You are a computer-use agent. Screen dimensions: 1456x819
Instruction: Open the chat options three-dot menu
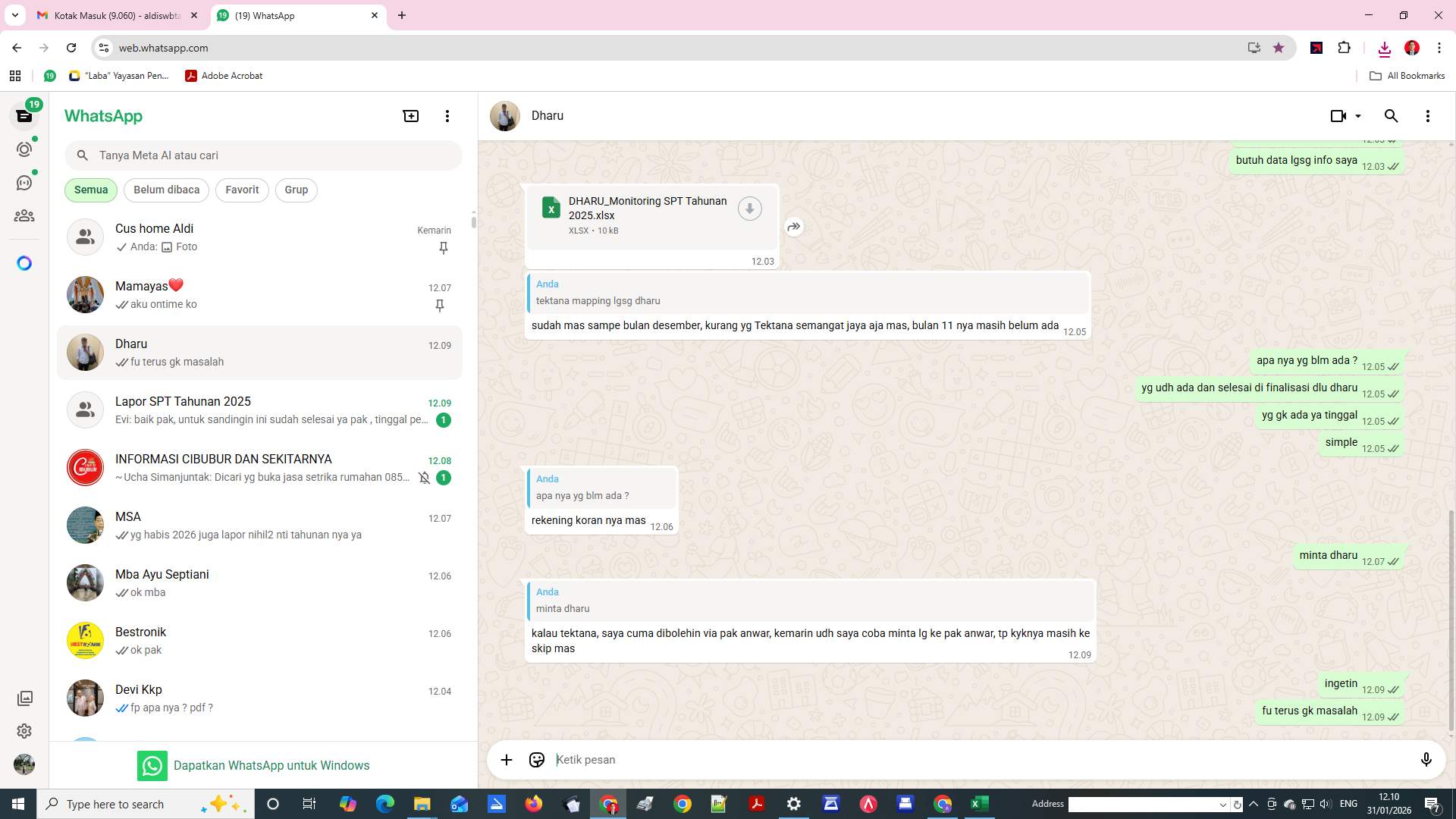point(1428,115)
